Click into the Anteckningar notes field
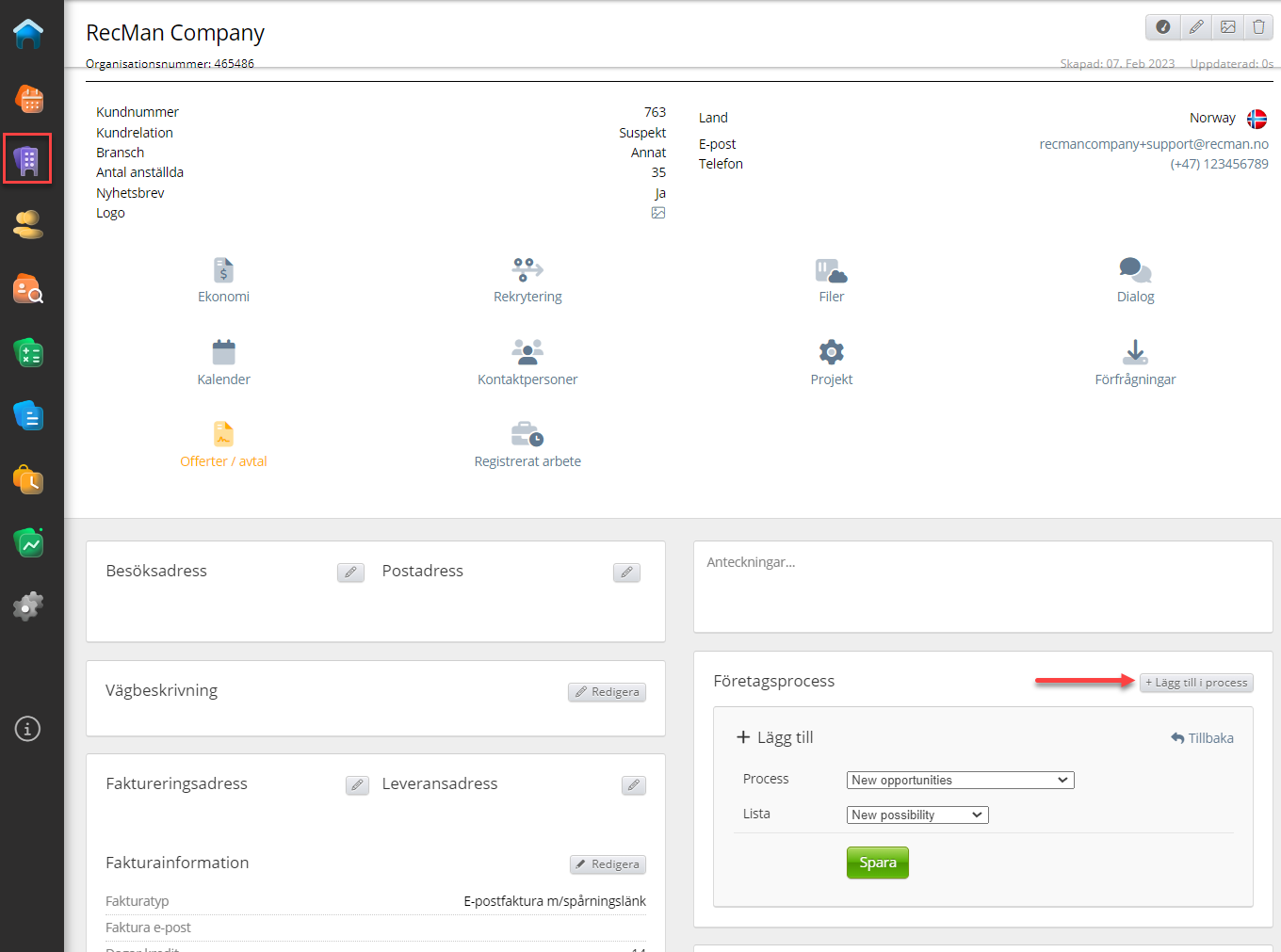This screenshot has height=952, width=1281. [x=982, y=587]
